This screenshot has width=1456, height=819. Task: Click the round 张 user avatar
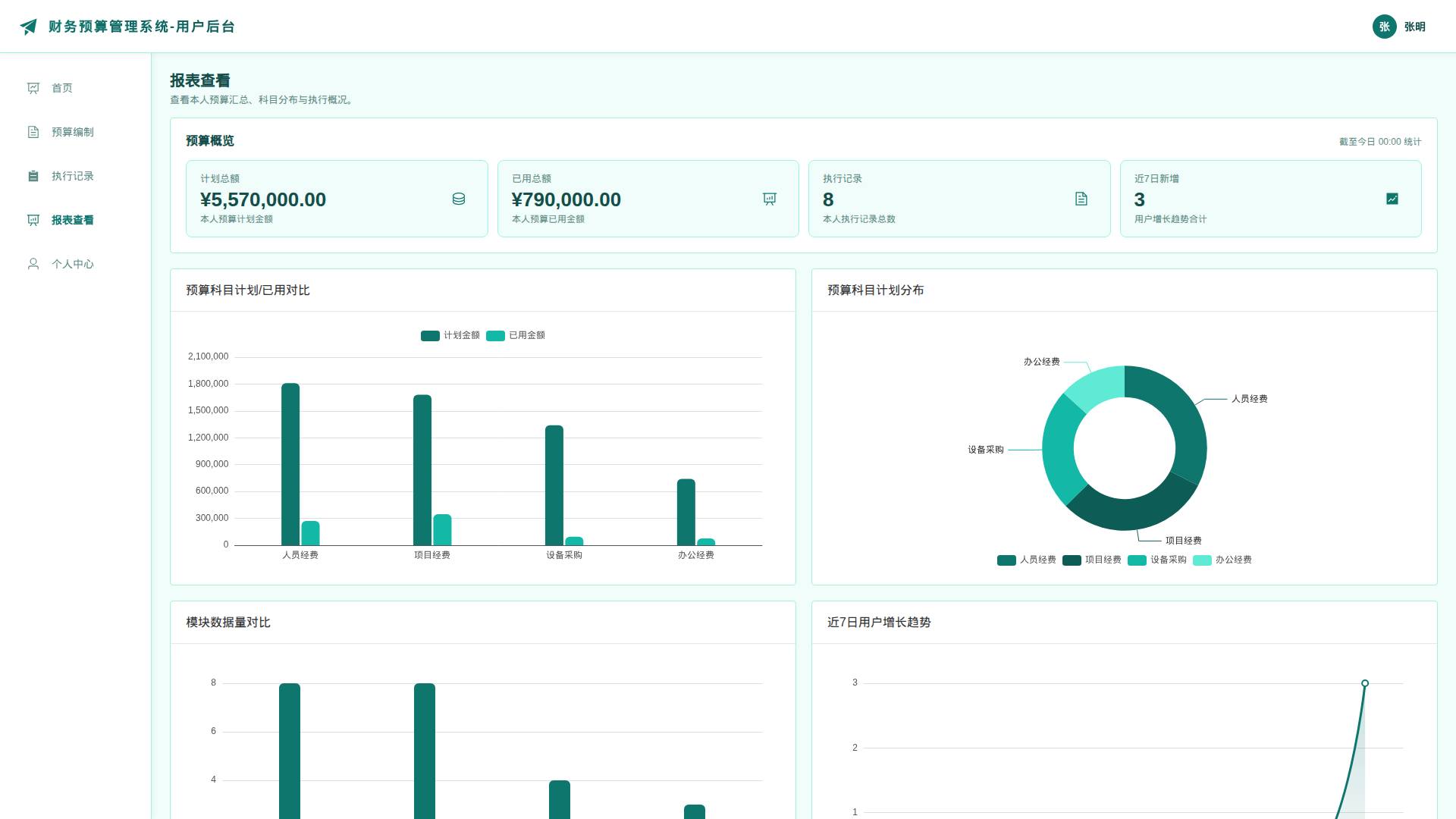[x=1385, y=27]
